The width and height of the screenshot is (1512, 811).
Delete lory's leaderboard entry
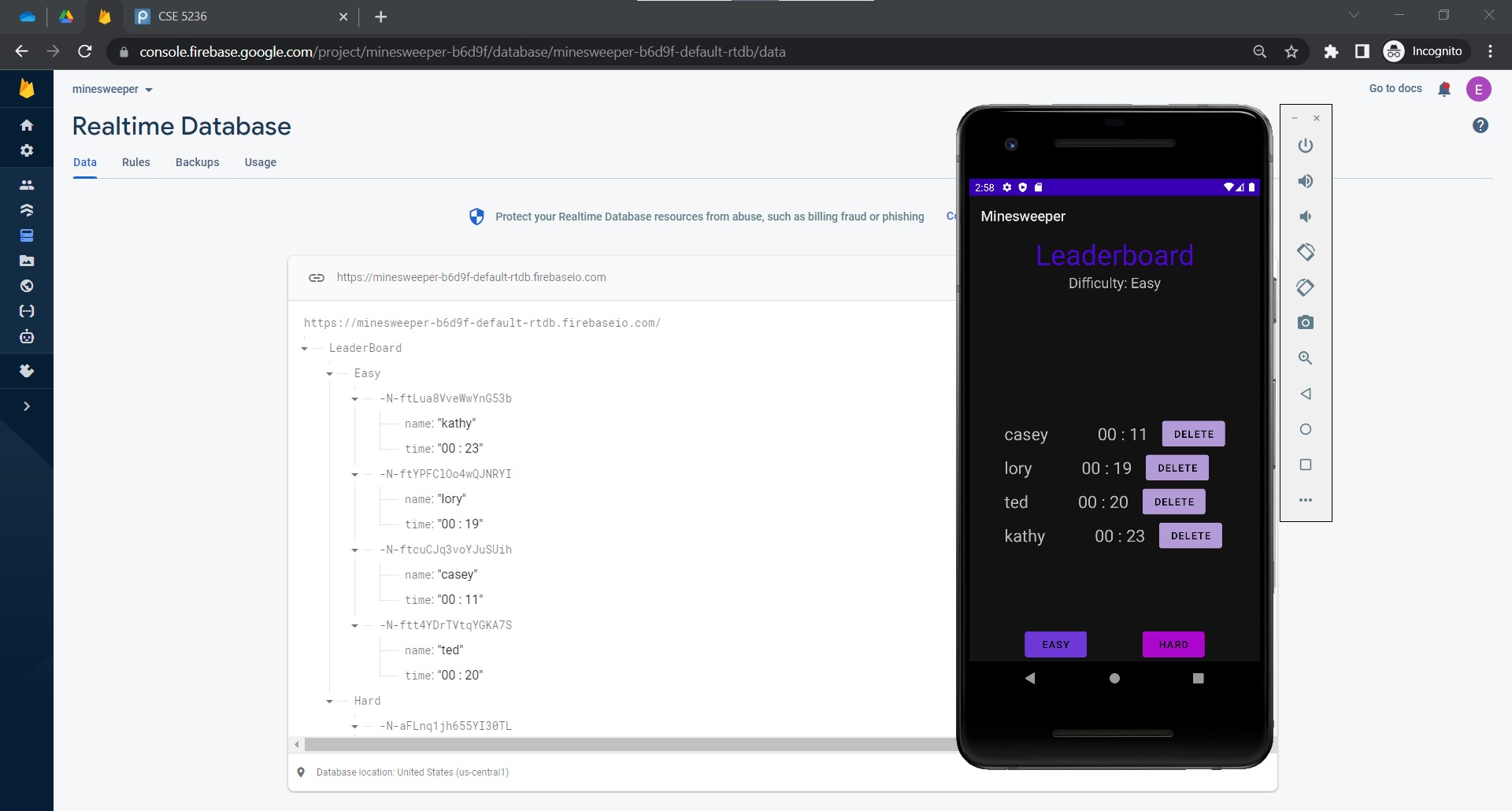click(x=1177, y=468)
